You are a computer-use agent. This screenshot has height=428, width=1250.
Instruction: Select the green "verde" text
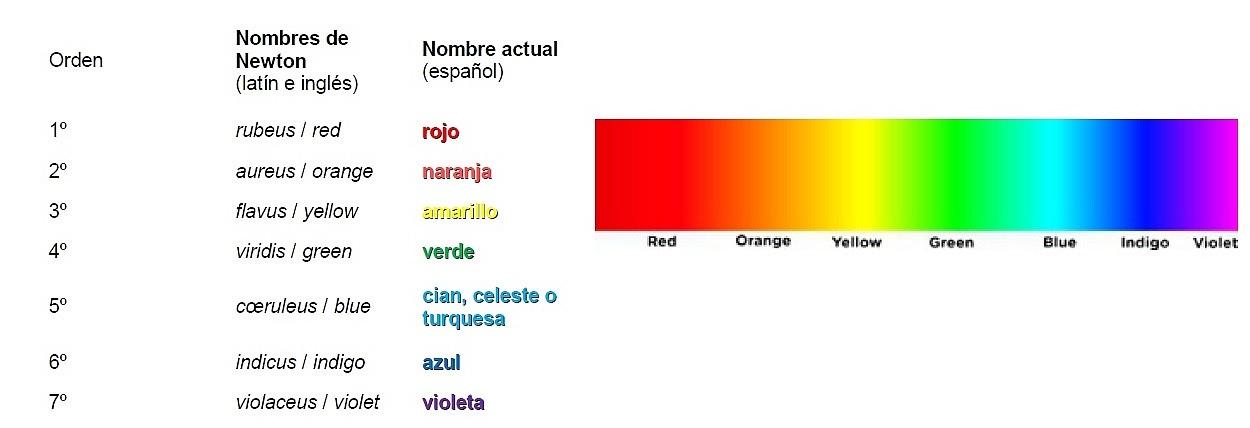click(x=448, y=252)
